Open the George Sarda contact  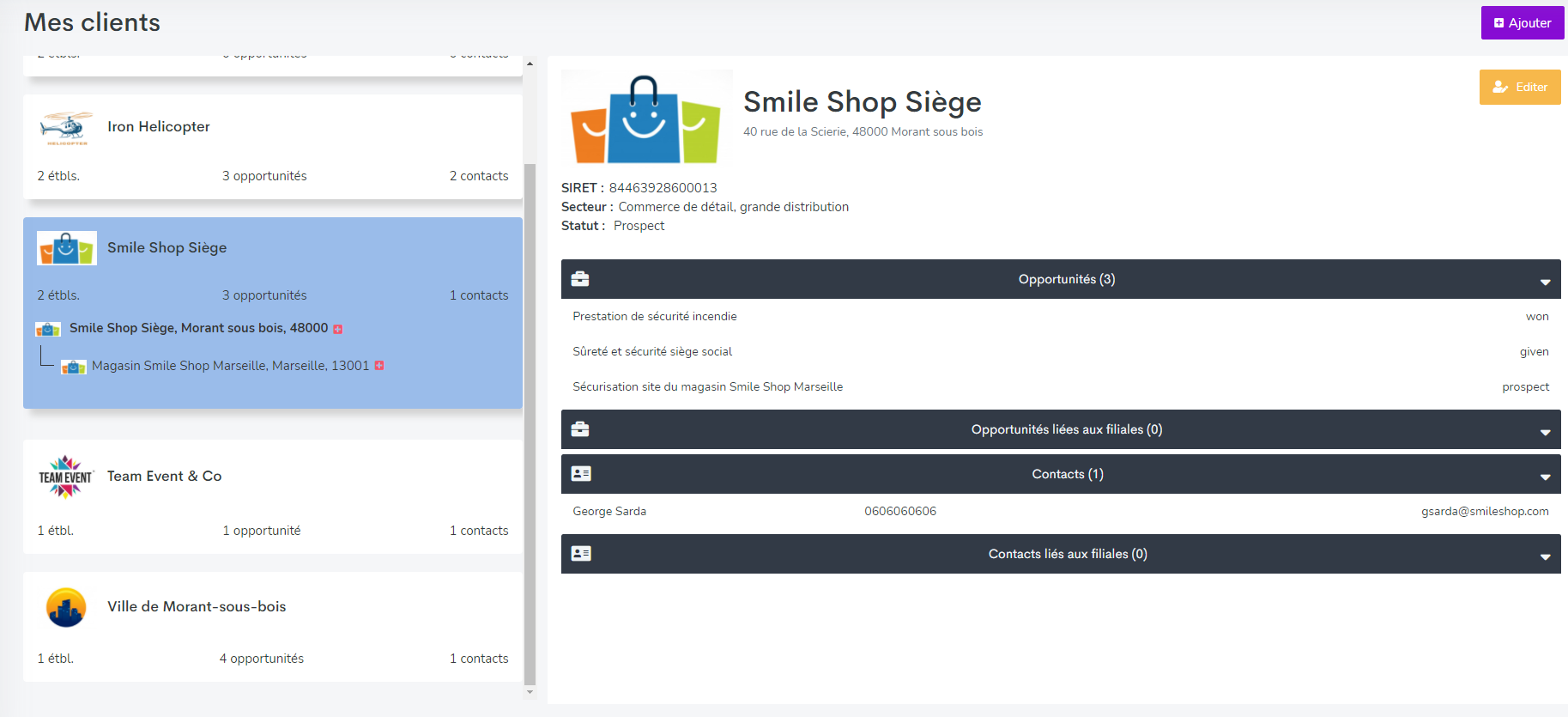pyautogui.click(x=609, y=511)
